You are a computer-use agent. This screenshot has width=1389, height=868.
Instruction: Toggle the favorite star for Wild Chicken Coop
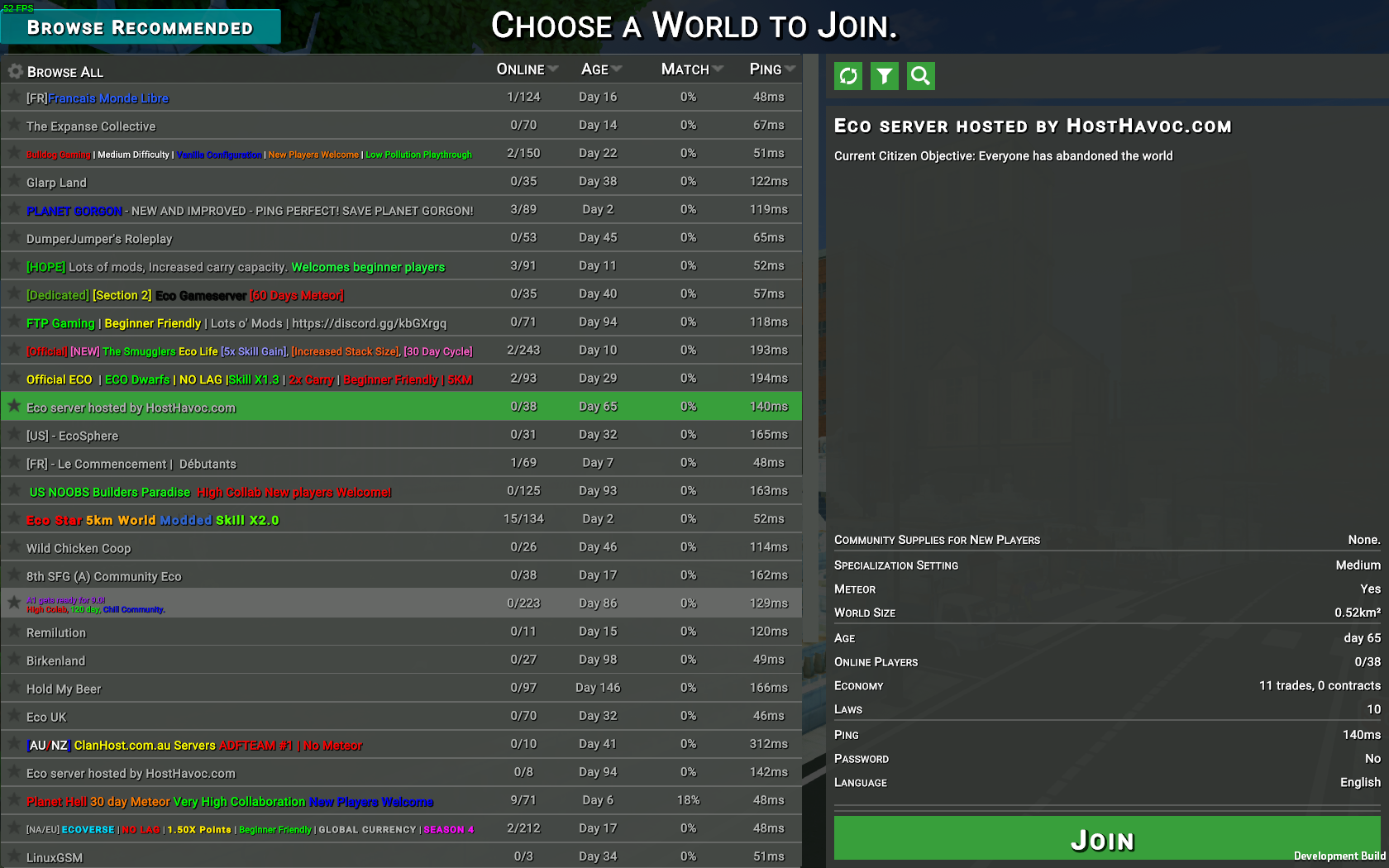(14, 546)
